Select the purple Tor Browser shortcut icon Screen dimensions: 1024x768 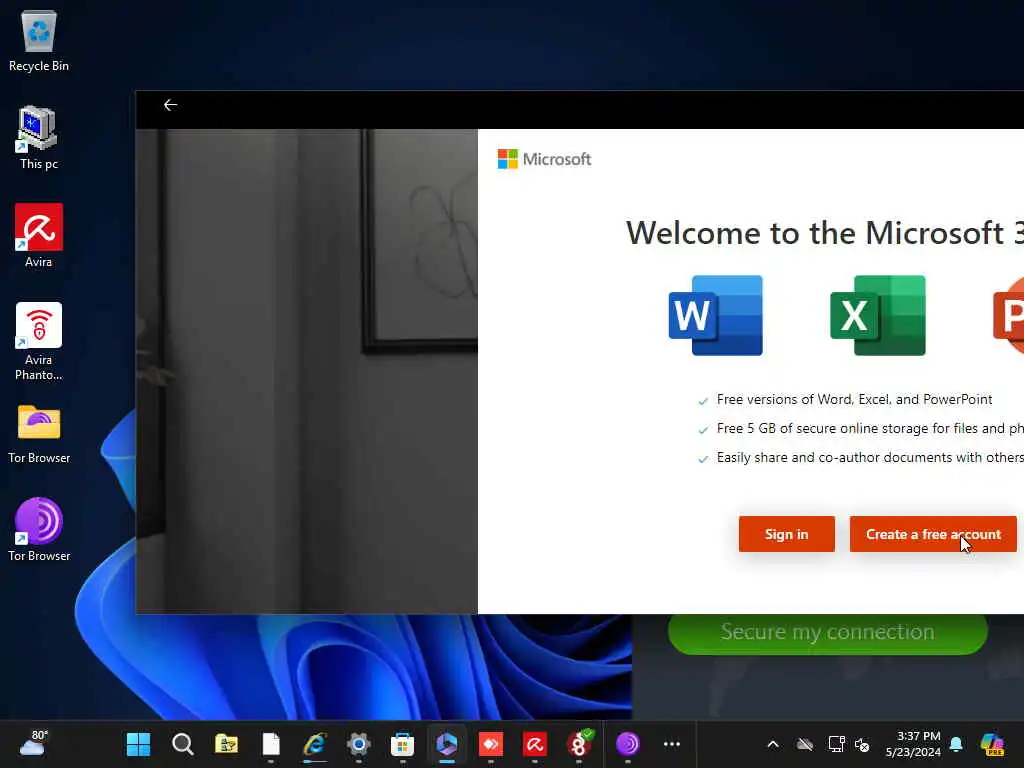[39, 530]
